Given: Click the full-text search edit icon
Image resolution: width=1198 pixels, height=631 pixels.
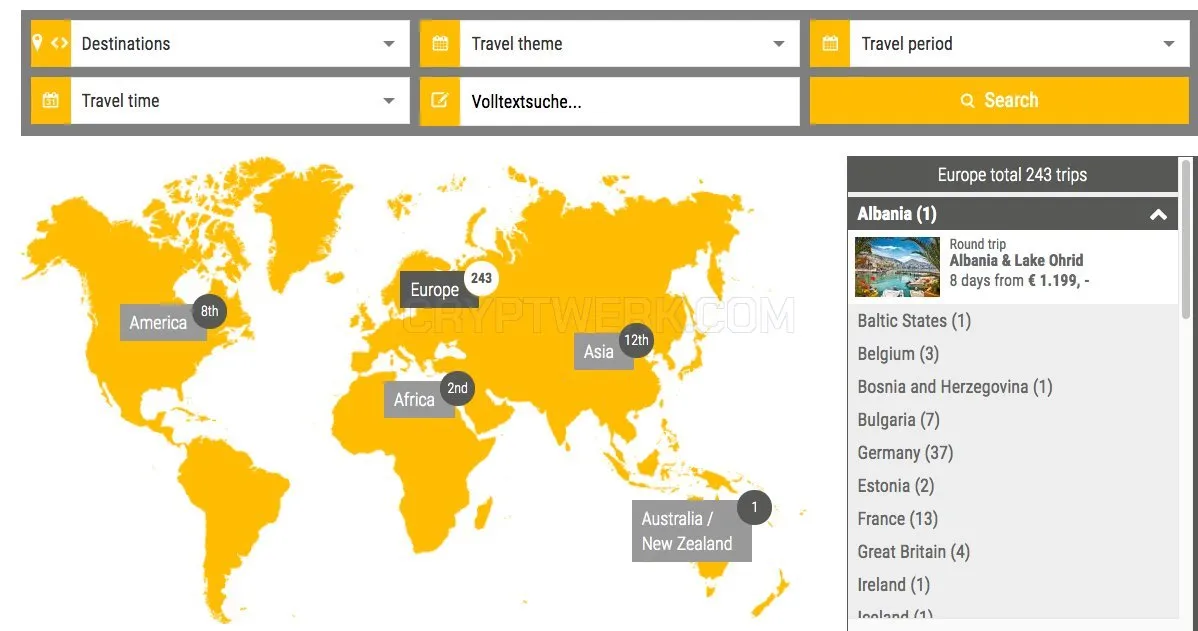Looking at the screenshot, I should [x=440, y=100].
